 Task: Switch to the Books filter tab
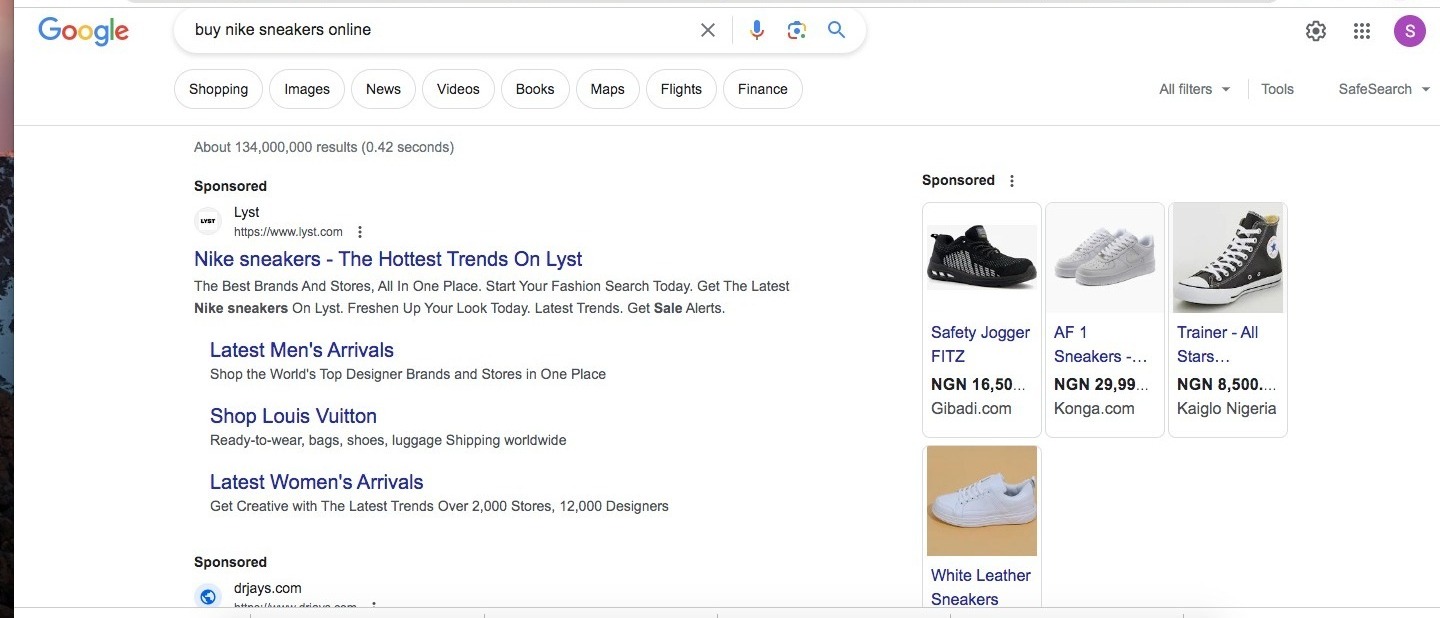tap(535, 89)
